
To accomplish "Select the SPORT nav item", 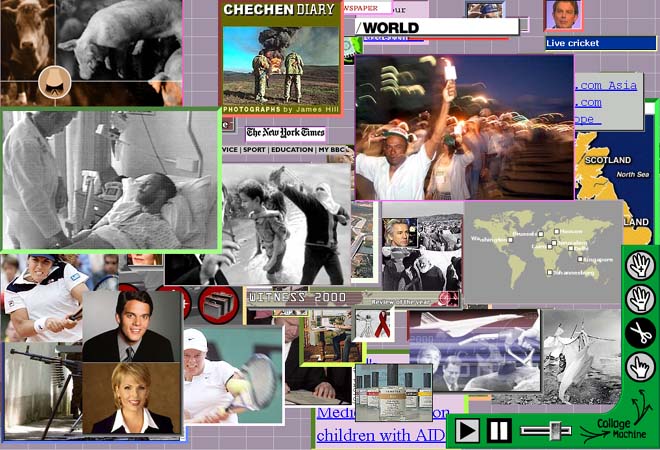I will coord(254,149).
